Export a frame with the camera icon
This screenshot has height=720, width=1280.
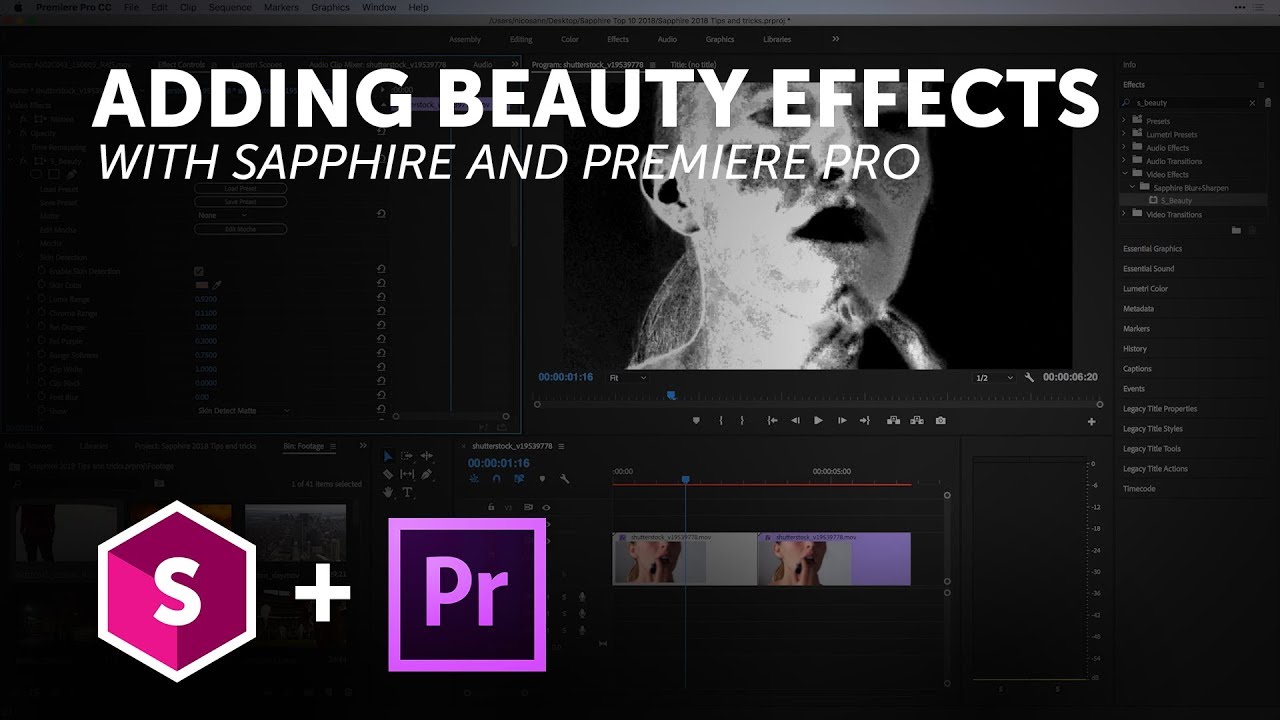tap(940, 421)
